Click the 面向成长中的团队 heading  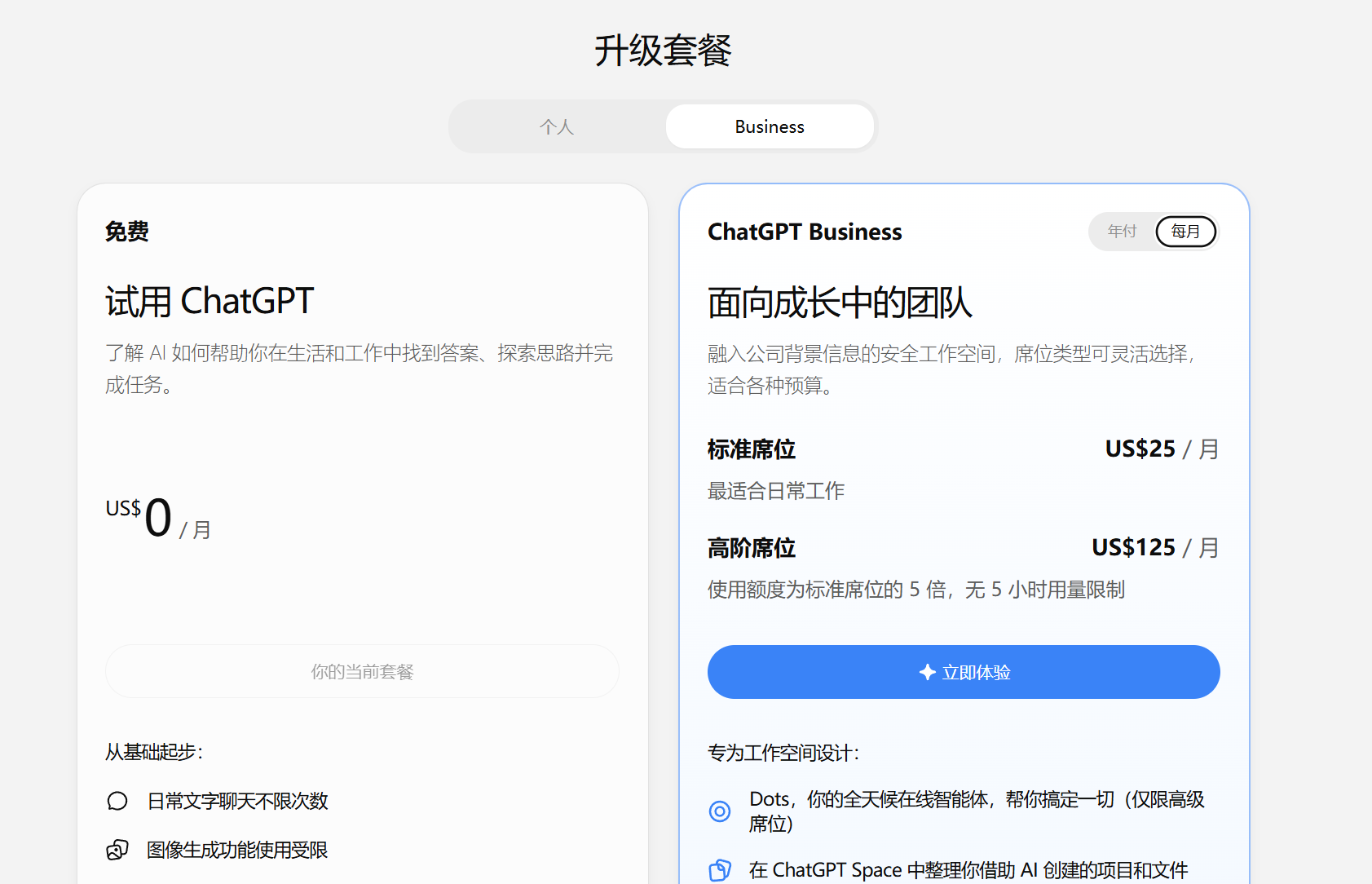coord(840,303)
